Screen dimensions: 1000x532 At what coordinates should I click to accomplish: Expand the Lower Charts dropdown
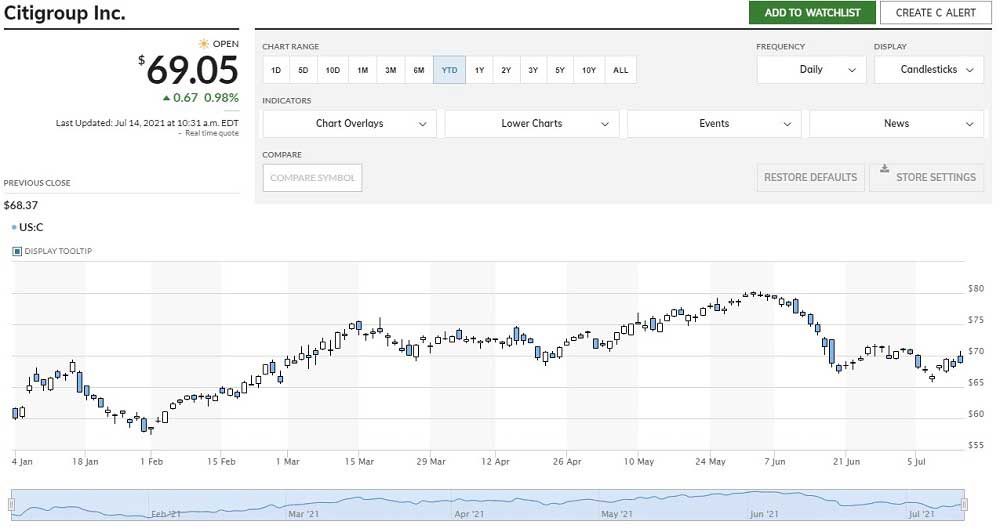532,124
